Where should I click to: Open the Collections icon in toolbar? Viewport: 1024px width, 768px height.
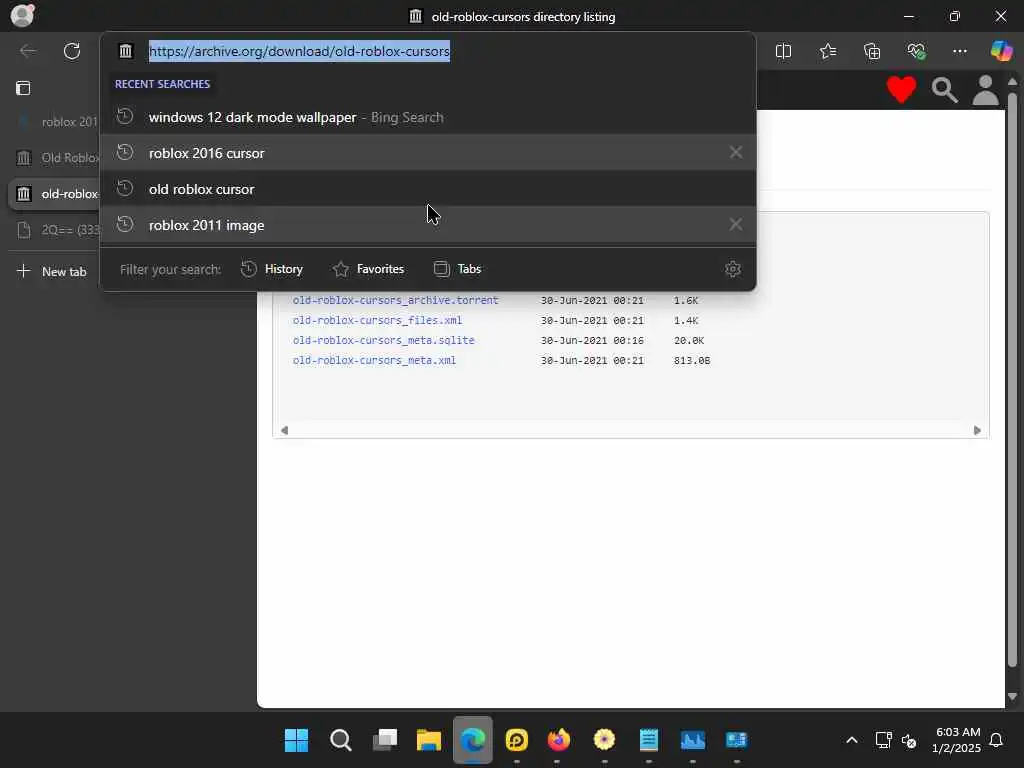[872, 51]
